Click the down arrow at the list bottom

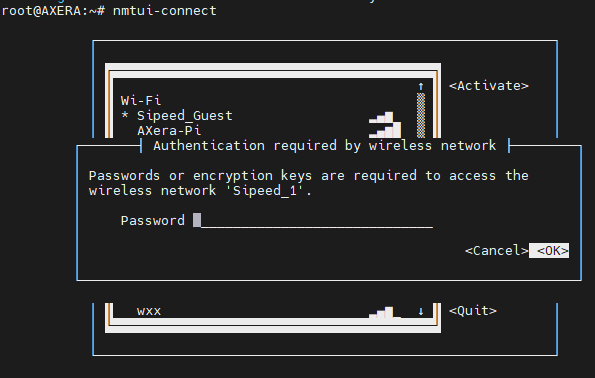point(421,312)
